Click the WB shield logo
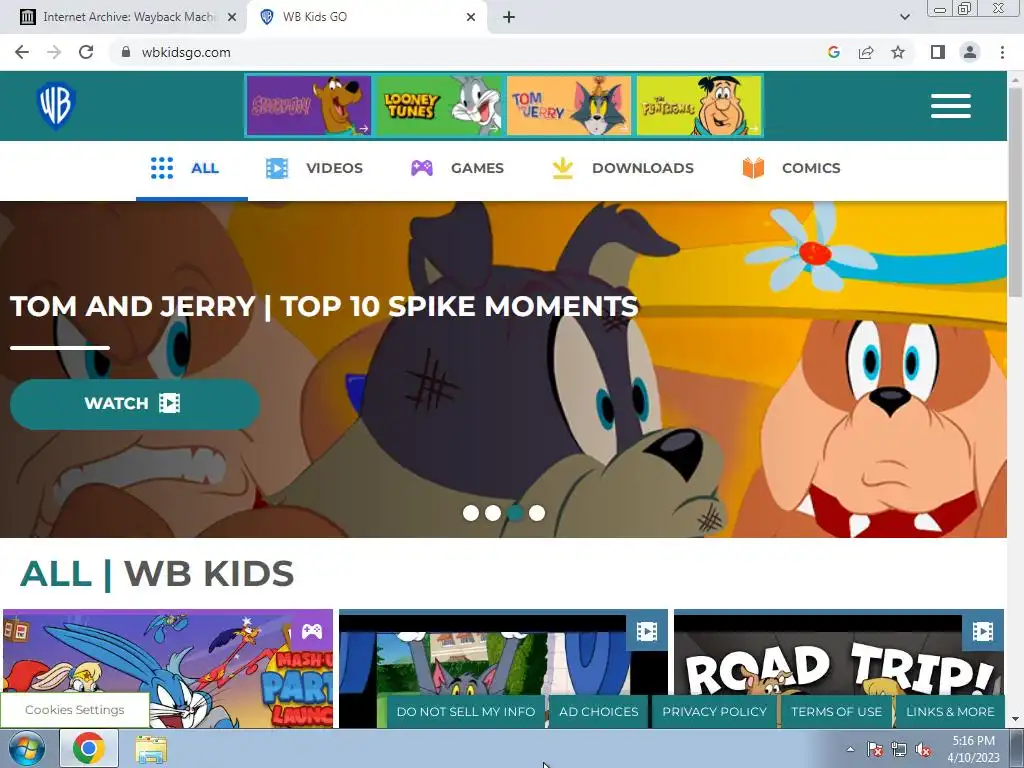 click(x=56, y=106)
